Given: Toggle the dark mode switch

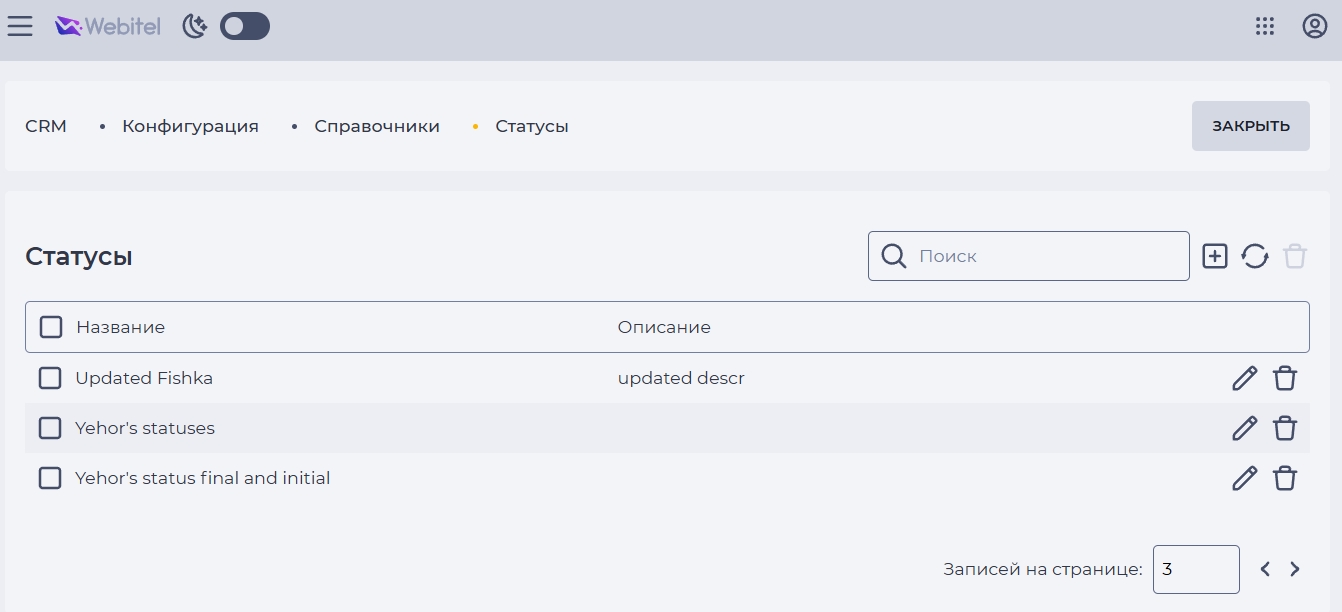Looking at the screenshot, I should (x=245, y=26).
